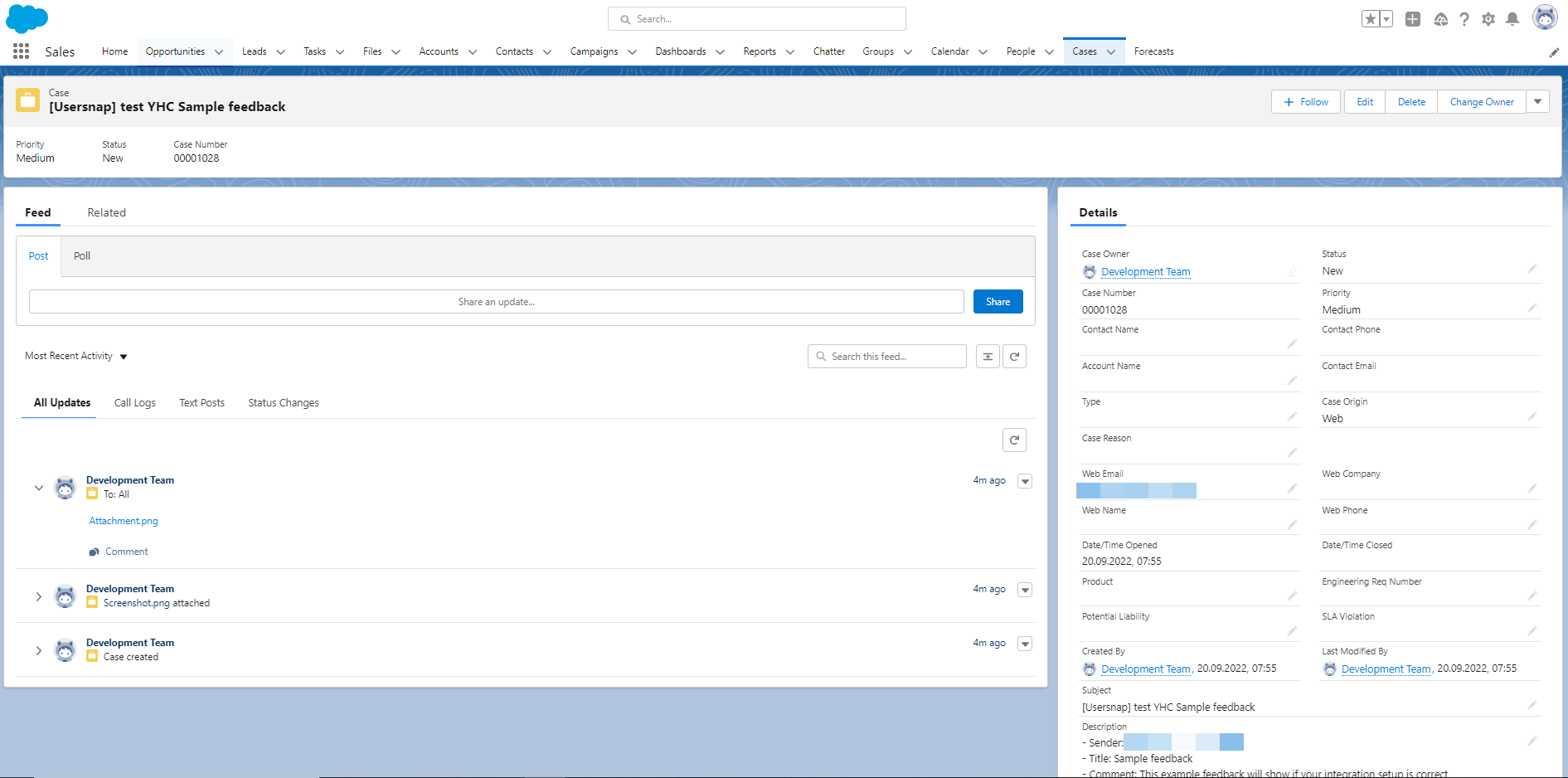Edit the Description field with its pencil

[x=1532, y=741]
